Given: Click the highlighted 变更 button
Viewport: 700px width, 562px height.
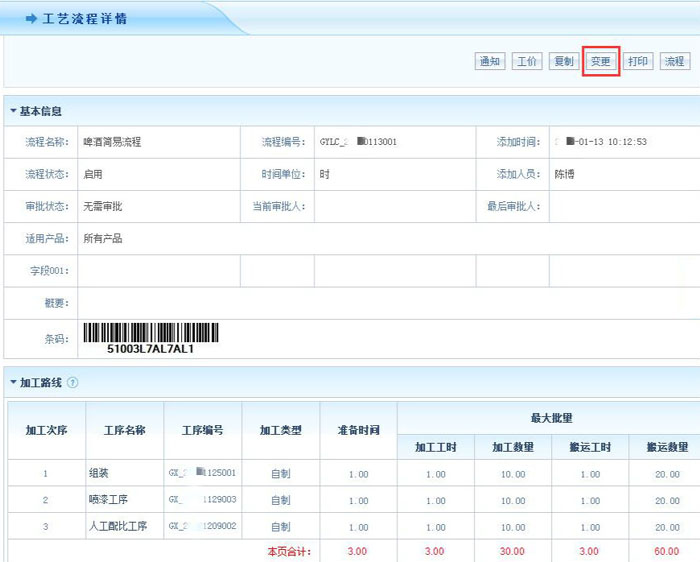Looking at the screenshot, I should pyautogui.click(x=601, y=62).
